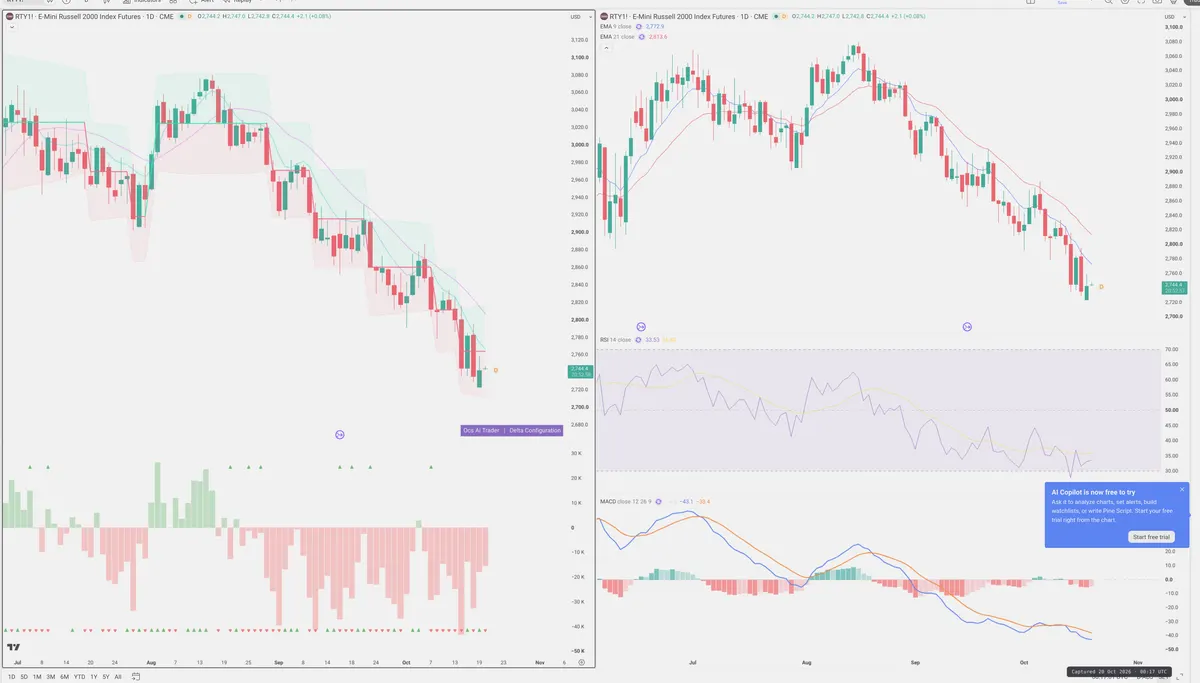Set date range to 3M
This screenshot has height=683, width=1200.
pyautogui.click(x=51, y=677)
